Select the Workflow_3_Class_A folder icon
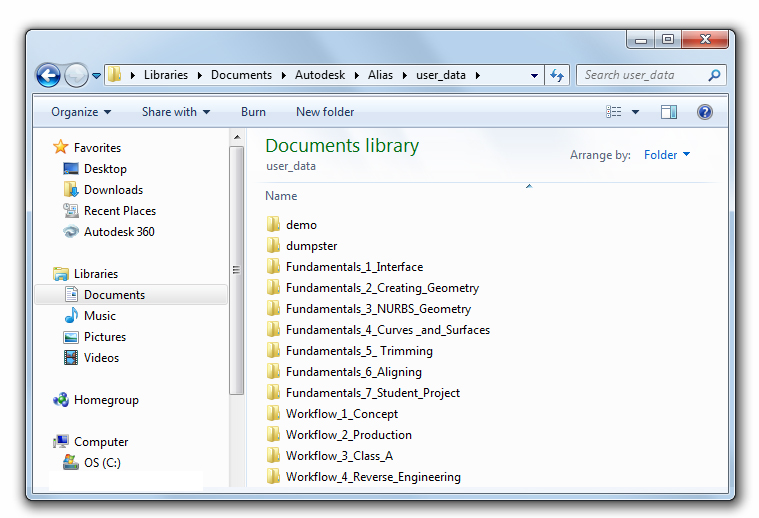Screen dimensions: 759x518 coord(274,456)
